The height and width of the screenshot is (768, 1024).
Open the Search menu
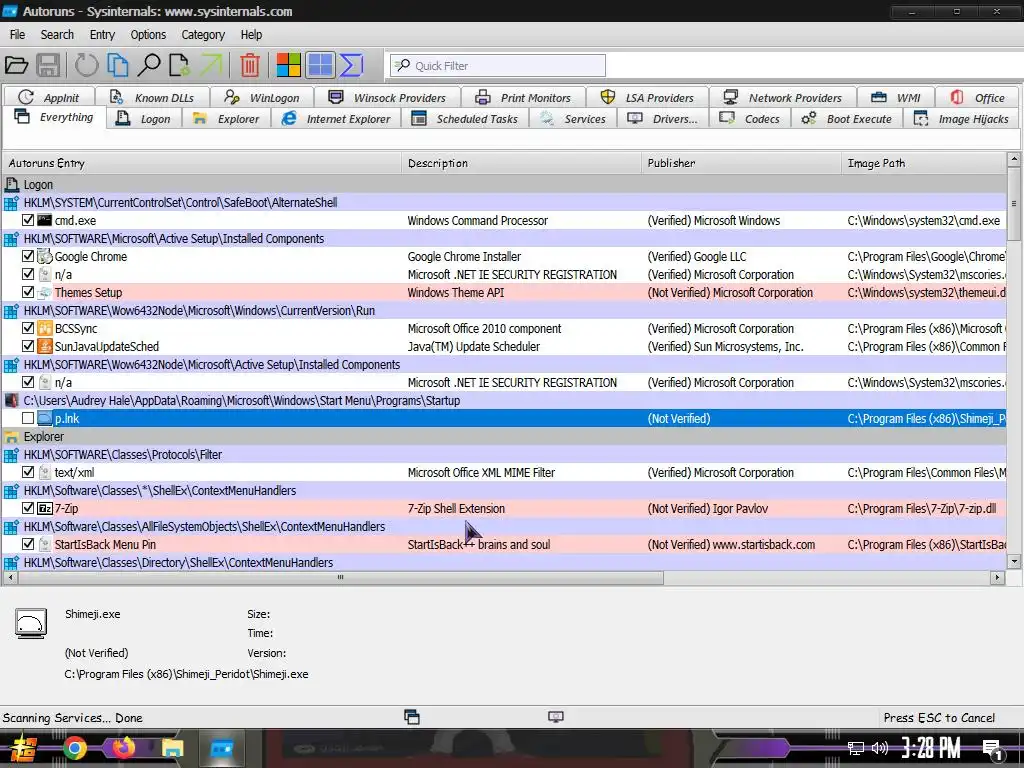(x=57, y=35)
